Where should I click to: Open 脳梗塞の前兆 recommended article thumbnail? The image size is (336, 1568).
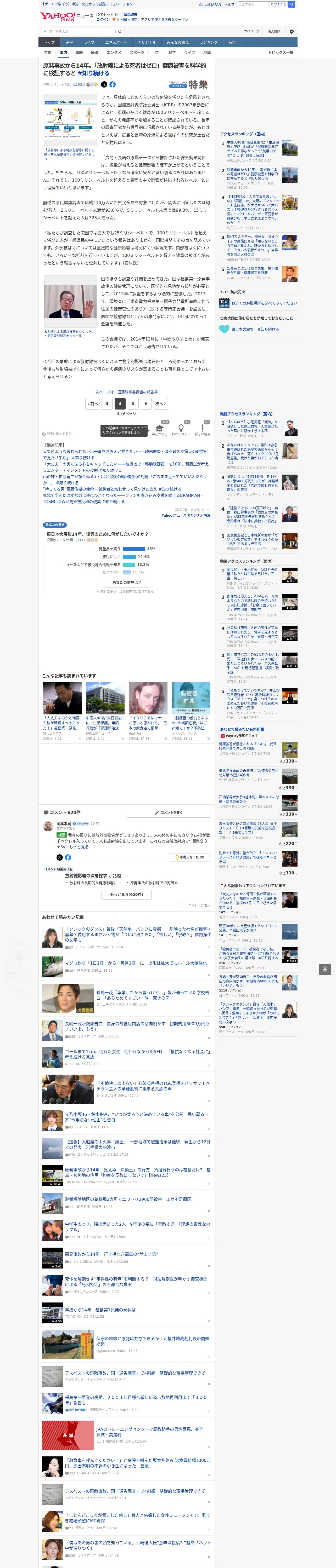coord(191,698)
